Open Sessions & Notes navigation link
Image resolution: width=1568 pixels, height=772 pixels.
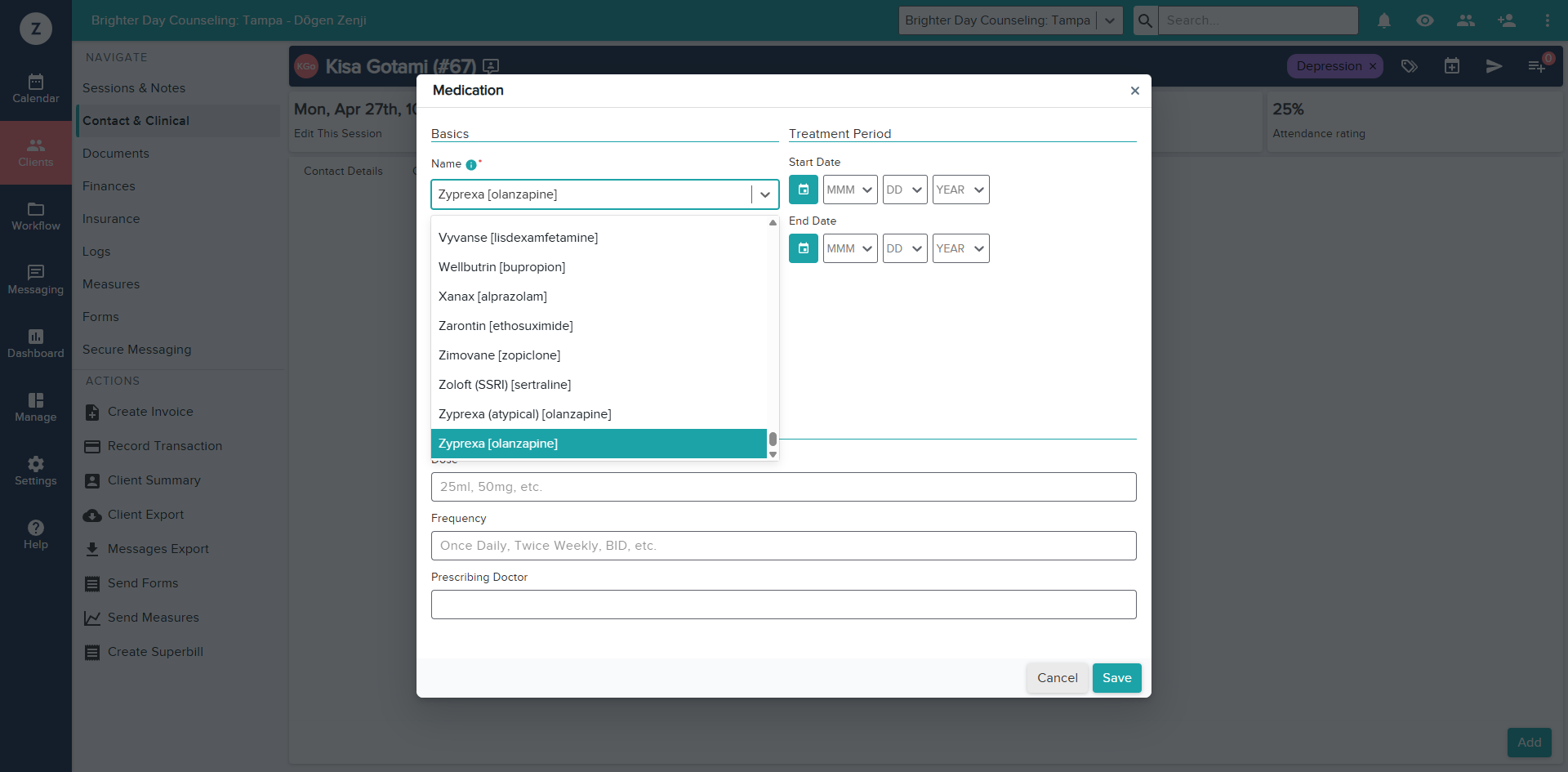tap(134, 88)
